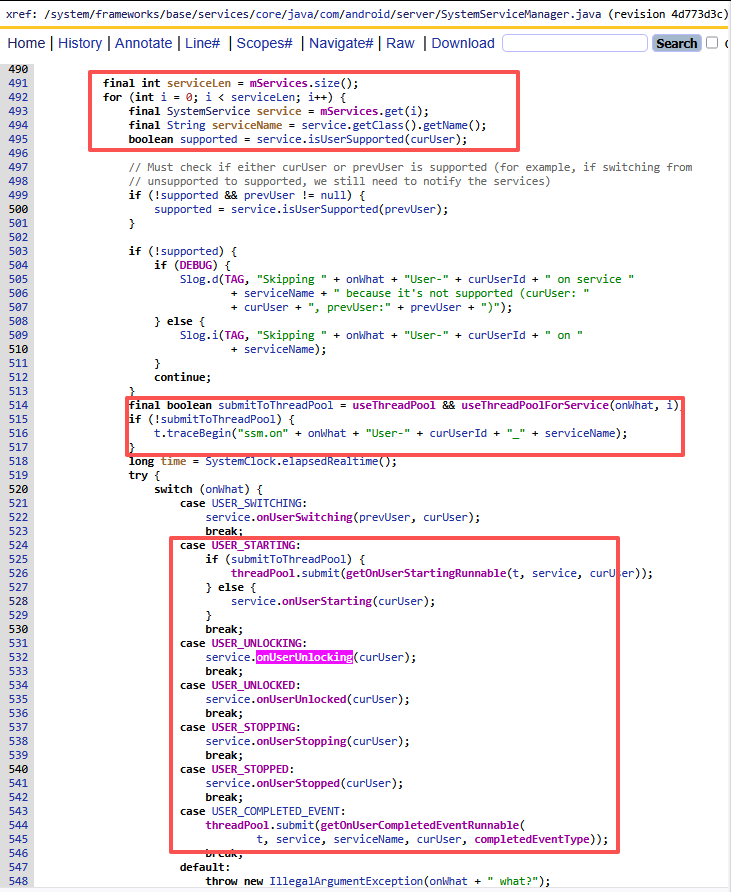Click USER_STARTING constant on line 524
This screenshot has width=731, height=892.
[254, 546]
